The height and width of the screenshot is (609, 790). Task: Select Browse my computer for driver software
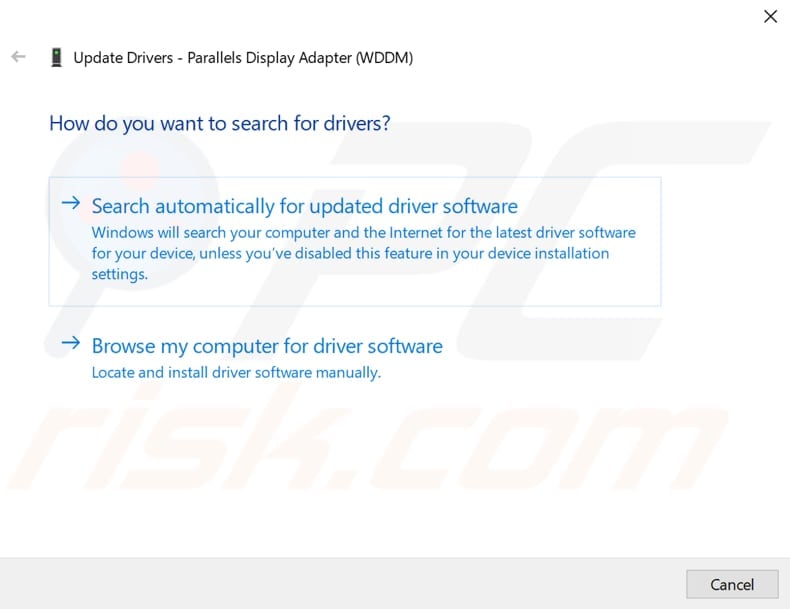(267, 347)
